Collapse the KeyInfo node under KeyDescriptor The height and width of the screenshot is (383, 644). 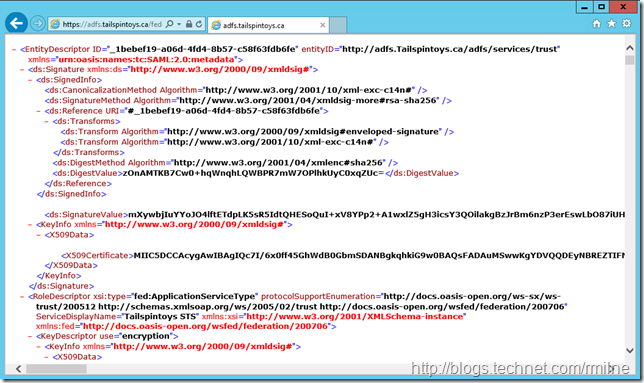pos(38,346)
